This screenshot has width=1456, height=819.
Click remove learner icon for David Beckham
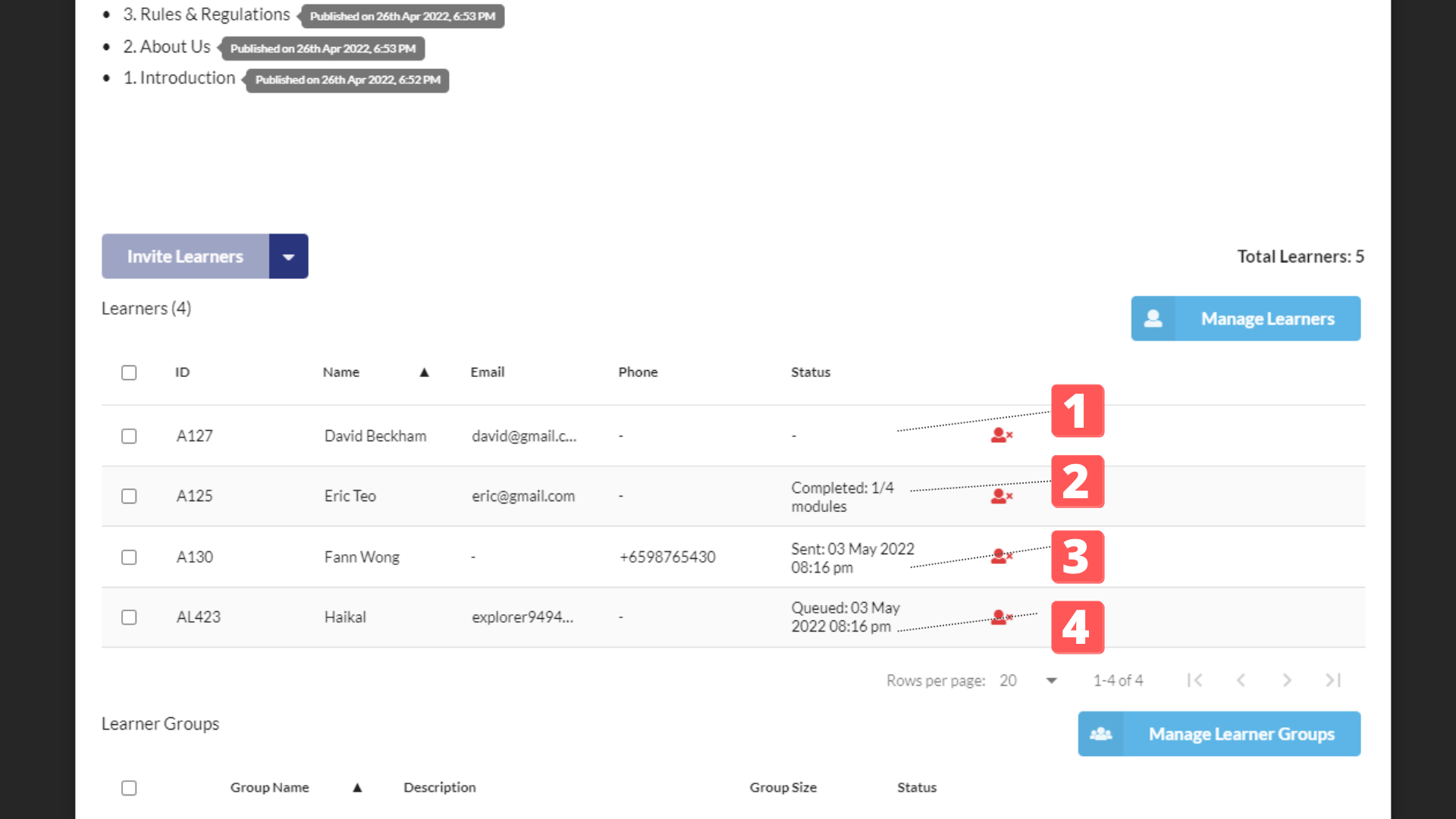tap(1001, 435)
